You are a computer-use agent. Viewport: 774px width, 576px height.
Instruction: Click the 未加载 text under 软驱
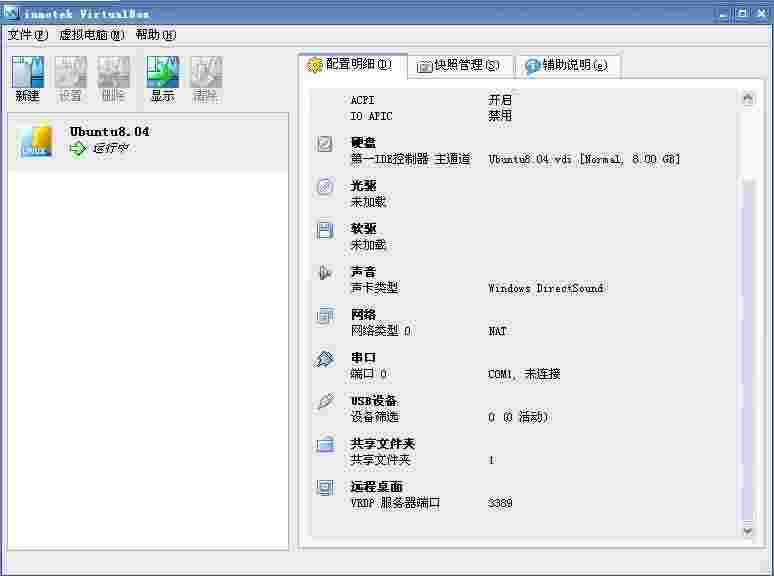tap(368, 245)
